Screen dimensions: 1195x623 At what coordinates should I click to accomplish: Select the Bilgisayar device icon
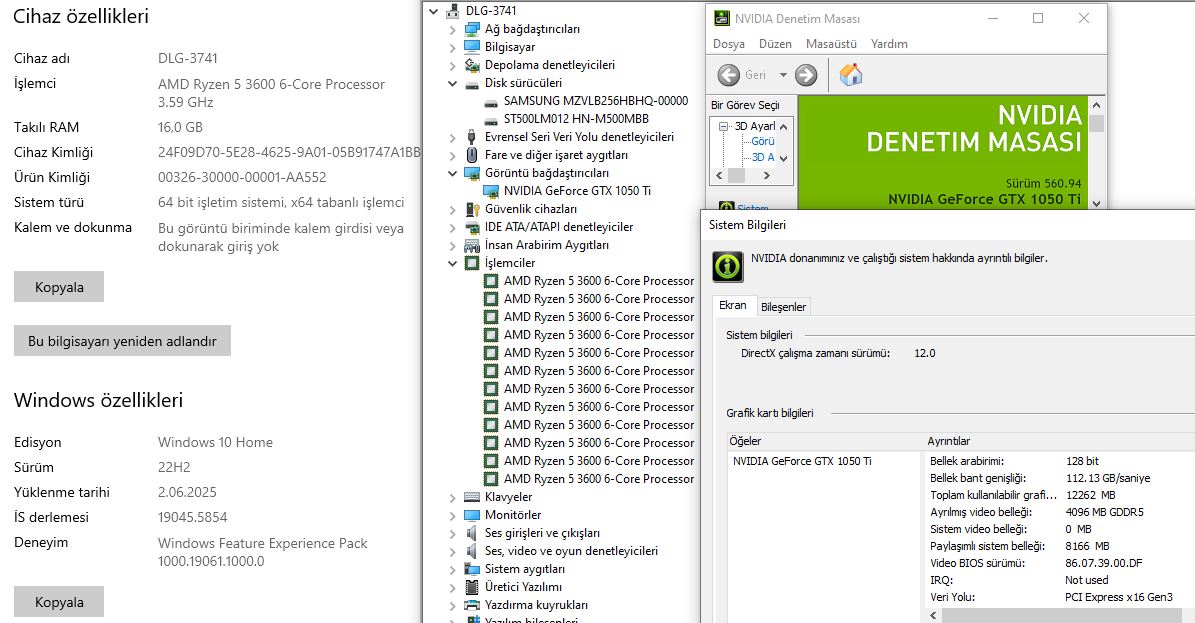click(473, 47)
